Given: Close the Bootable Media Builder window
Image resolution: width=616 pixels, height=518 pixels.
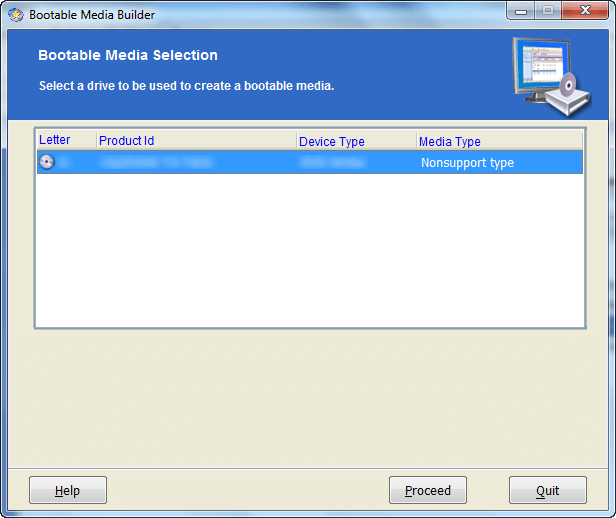Looking at the screenshot, I should click(585, 11).
